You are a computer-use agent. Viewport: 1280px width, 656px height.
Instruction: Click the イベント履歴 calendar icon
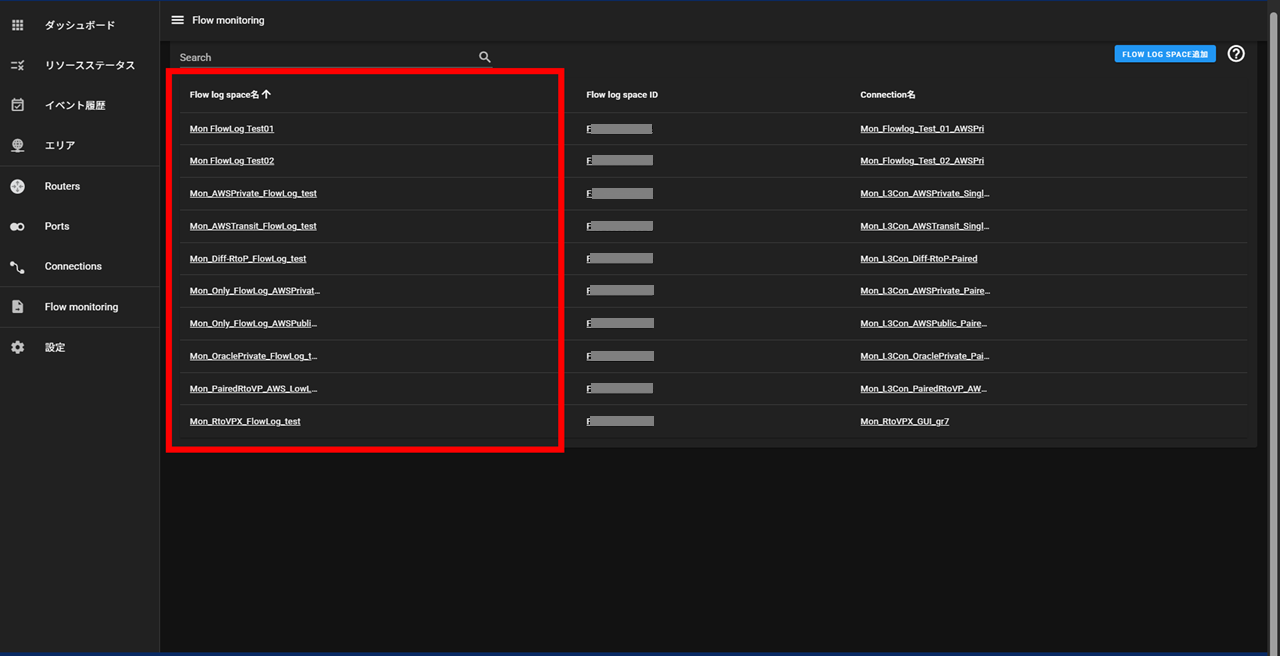tap(17, 105)
